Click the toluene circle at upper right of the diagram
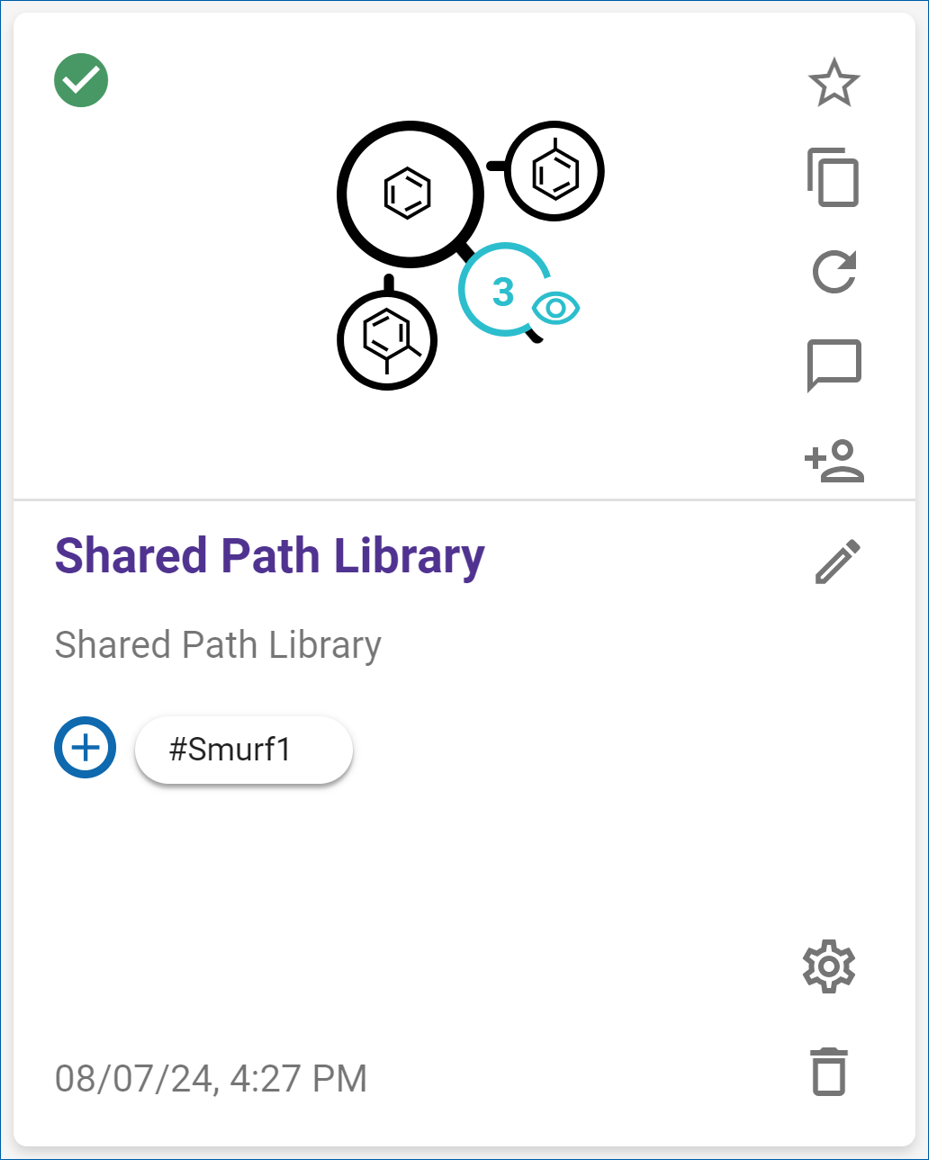 (x=554, y=173)
